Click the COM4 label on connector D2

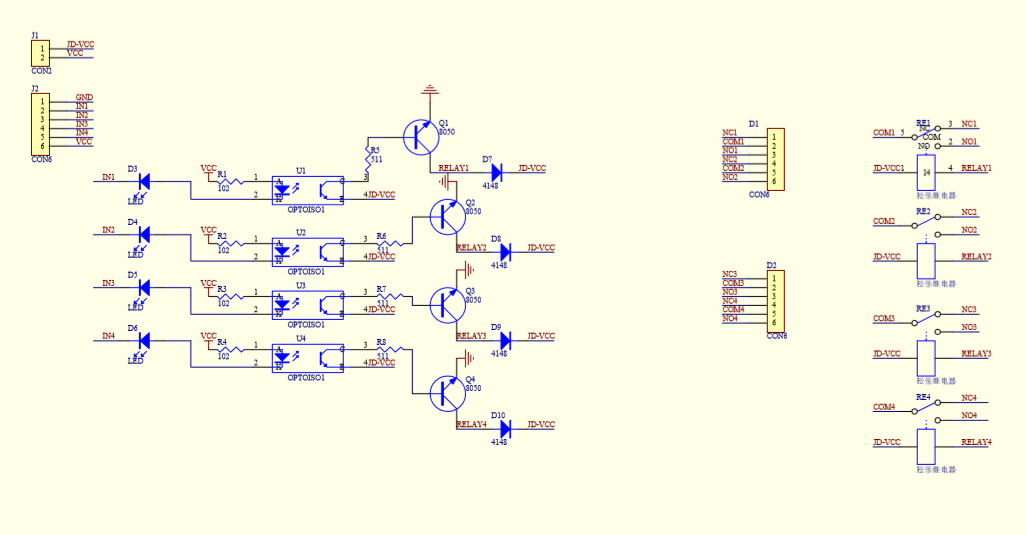(734, 309)
